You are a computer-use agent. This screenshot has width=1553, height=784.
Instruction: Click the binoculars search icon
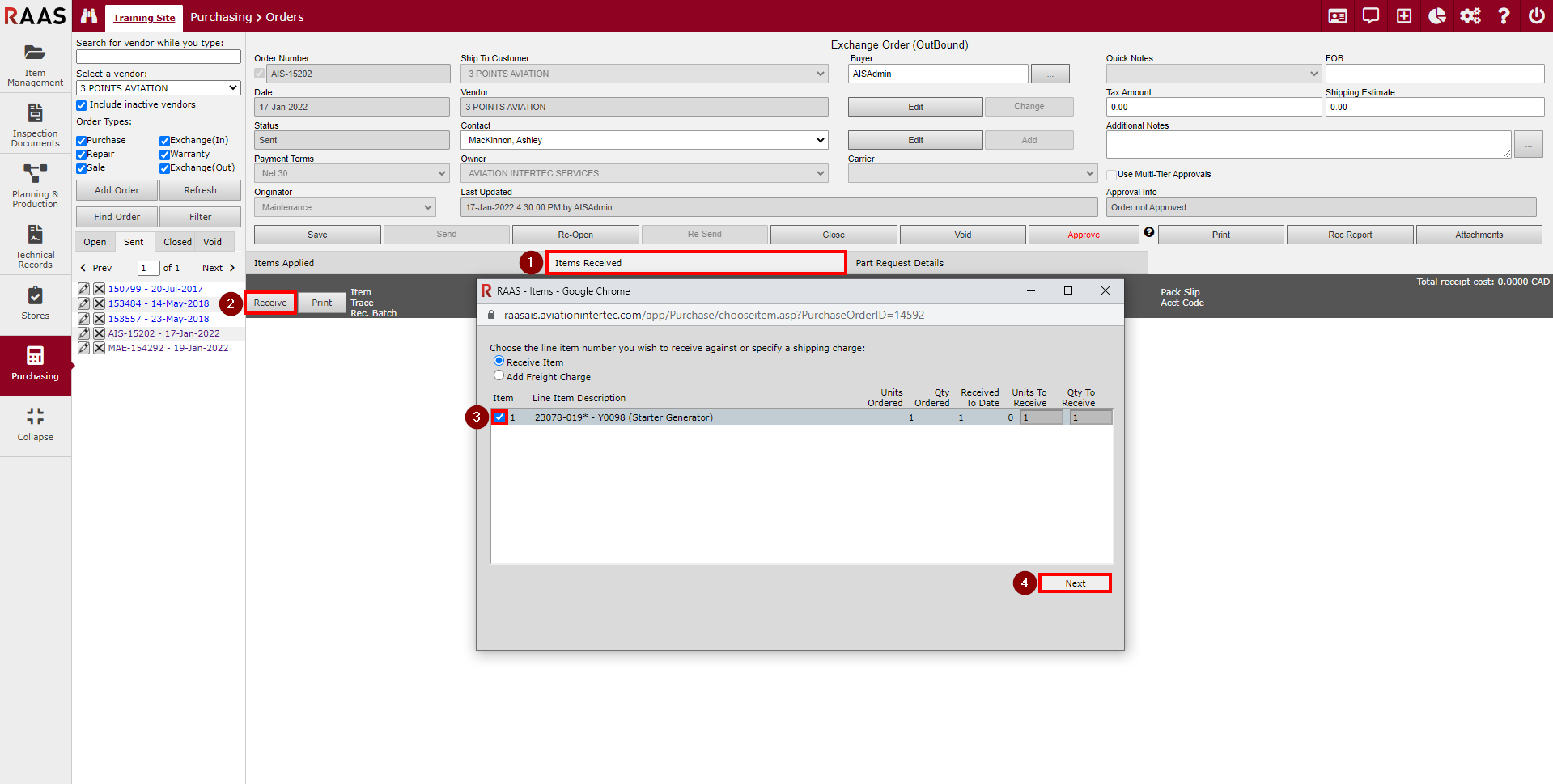click(x=89, y=16)
